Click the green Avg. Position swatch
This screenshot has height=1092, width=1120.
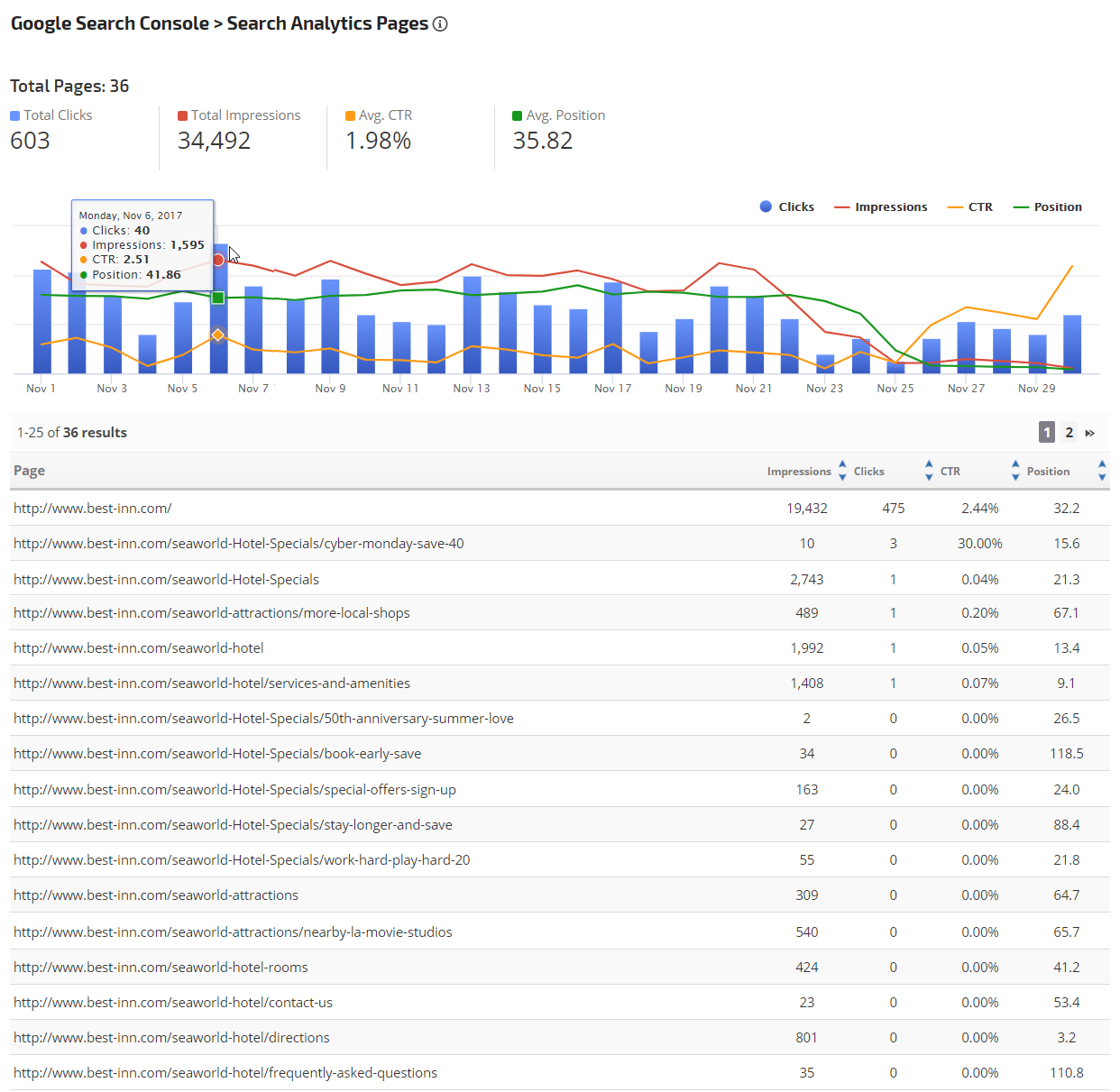(518, 115)
